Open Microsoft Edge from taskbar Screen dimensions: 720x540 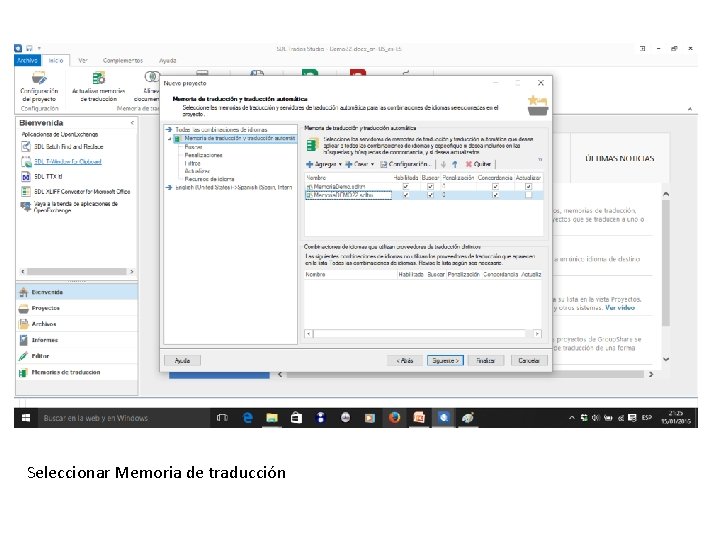click(x=248, y=418)
